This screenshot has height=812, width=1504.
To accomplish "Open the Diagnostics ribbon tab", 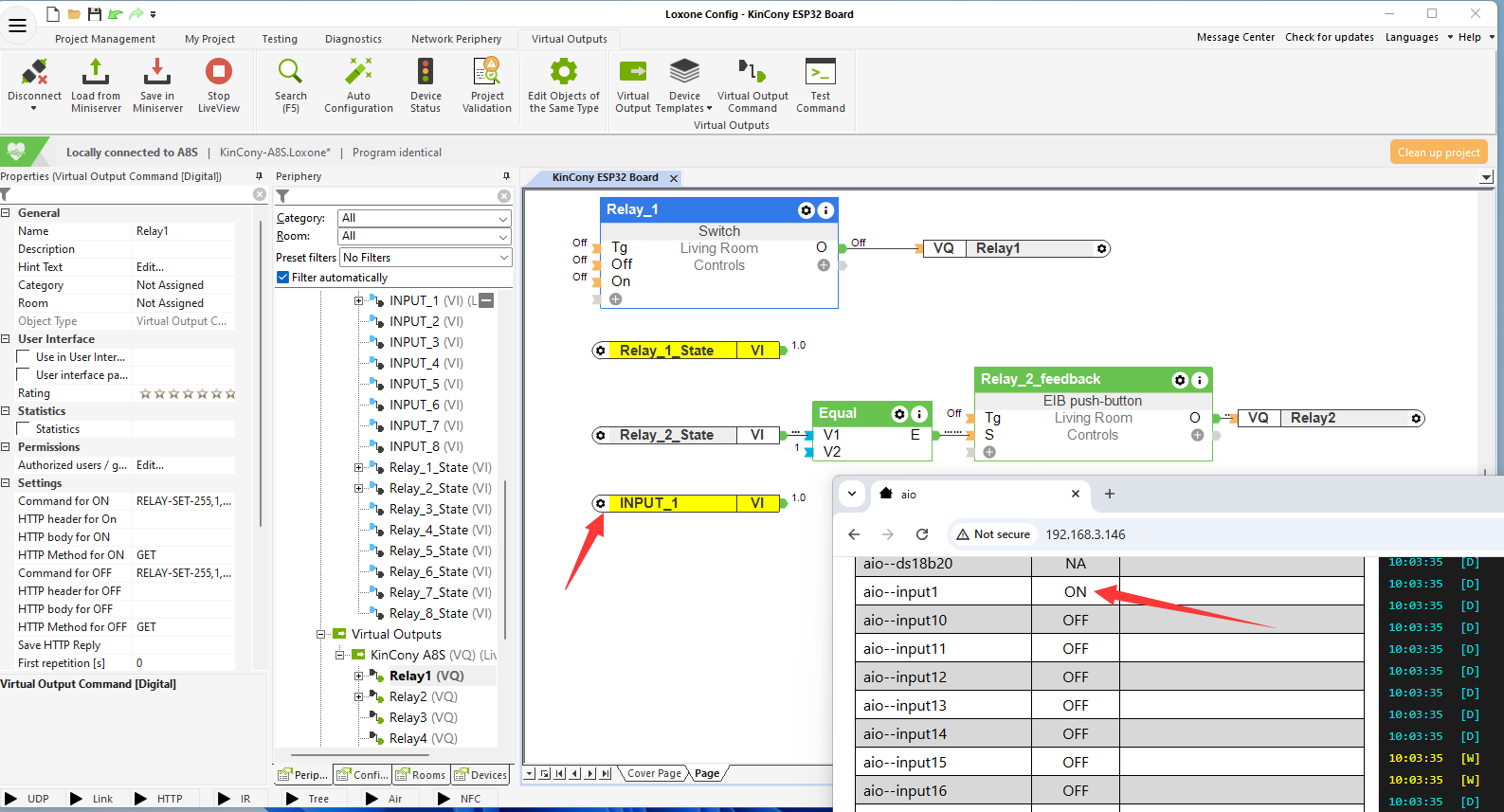I will click(353, 39).
